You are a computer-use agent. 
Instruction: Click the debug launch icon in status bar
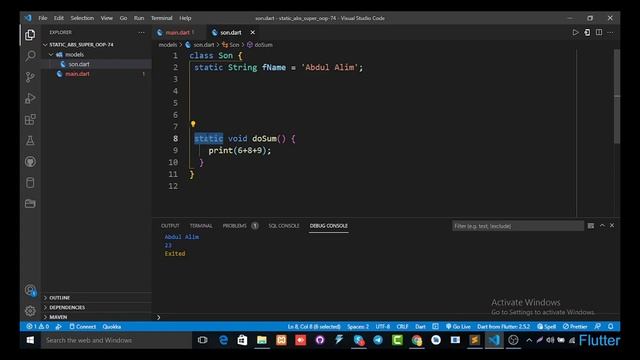point(59,327)
